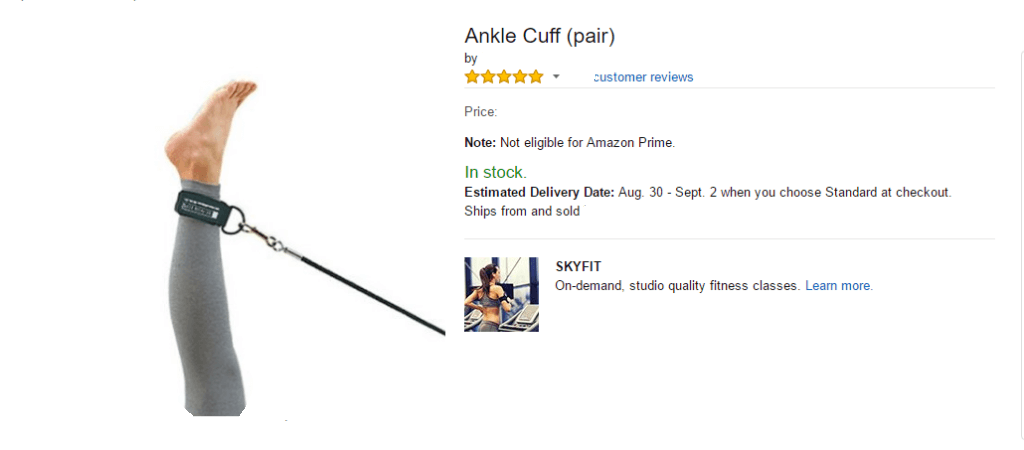Follow the SKYFIT 'Learn more.' link
The width and height of the screenshot is (1024, 450).
[x=839, y=286]
